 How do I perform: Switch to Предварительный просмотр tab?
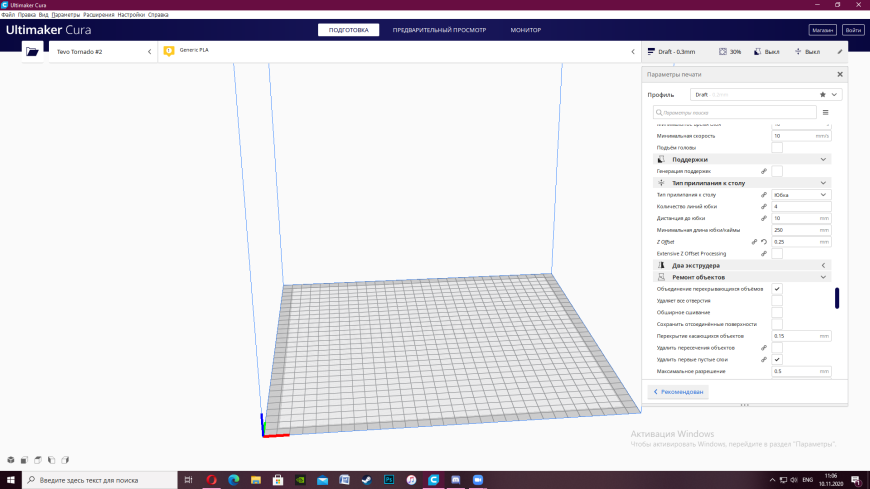click(x=439, y=30)
